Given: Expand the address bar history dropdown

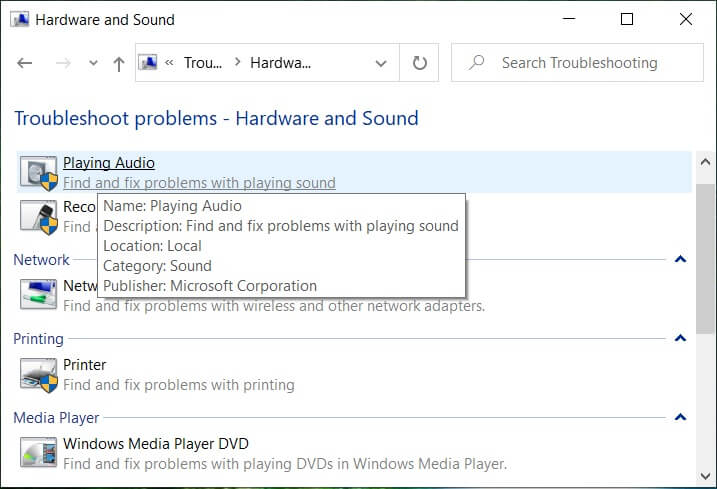Looking at the screenshot, I should [x=381, y=63].
